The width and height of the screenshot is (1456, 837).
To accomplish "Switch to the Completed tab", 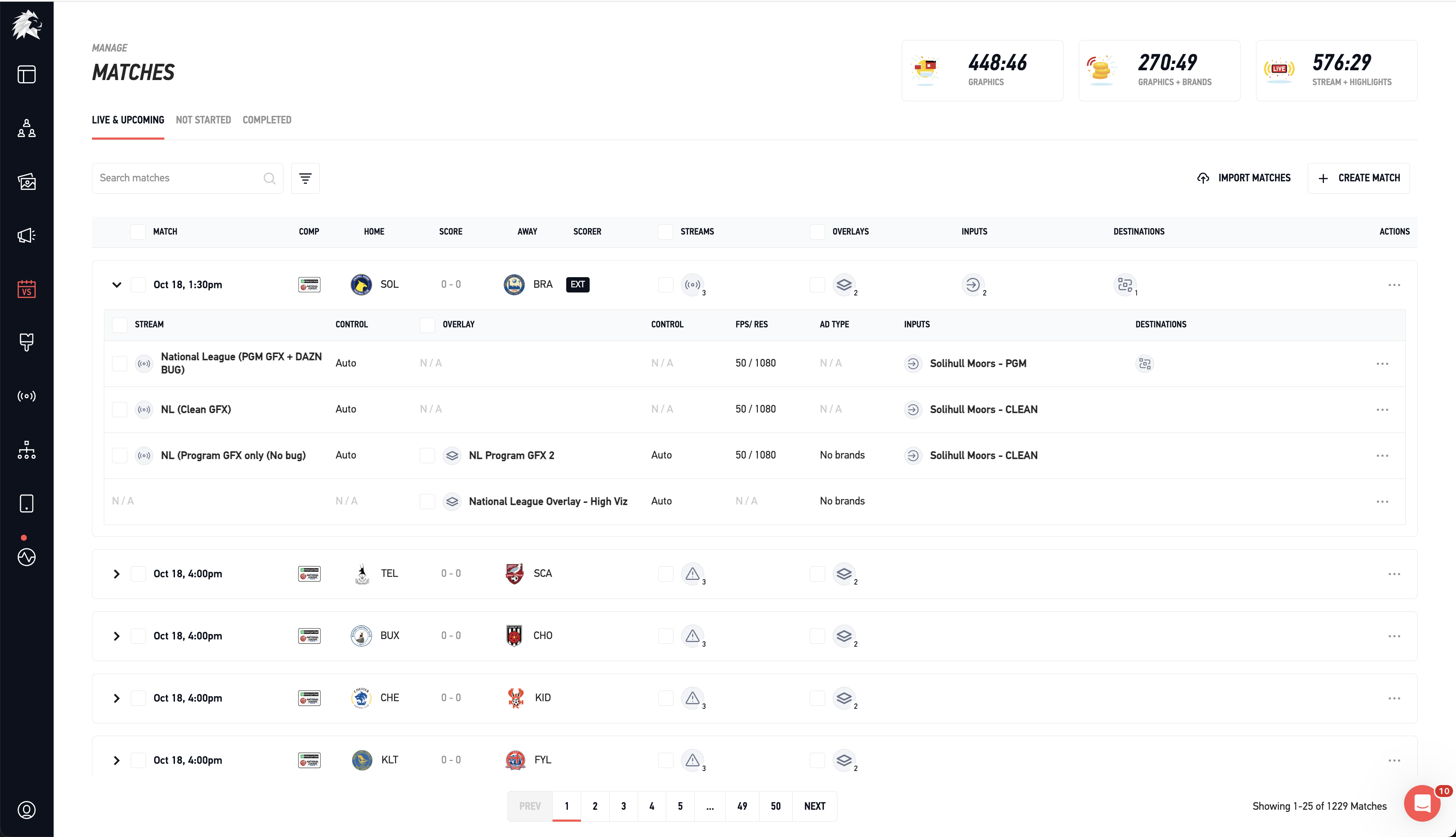I will [x=267, y=120].
